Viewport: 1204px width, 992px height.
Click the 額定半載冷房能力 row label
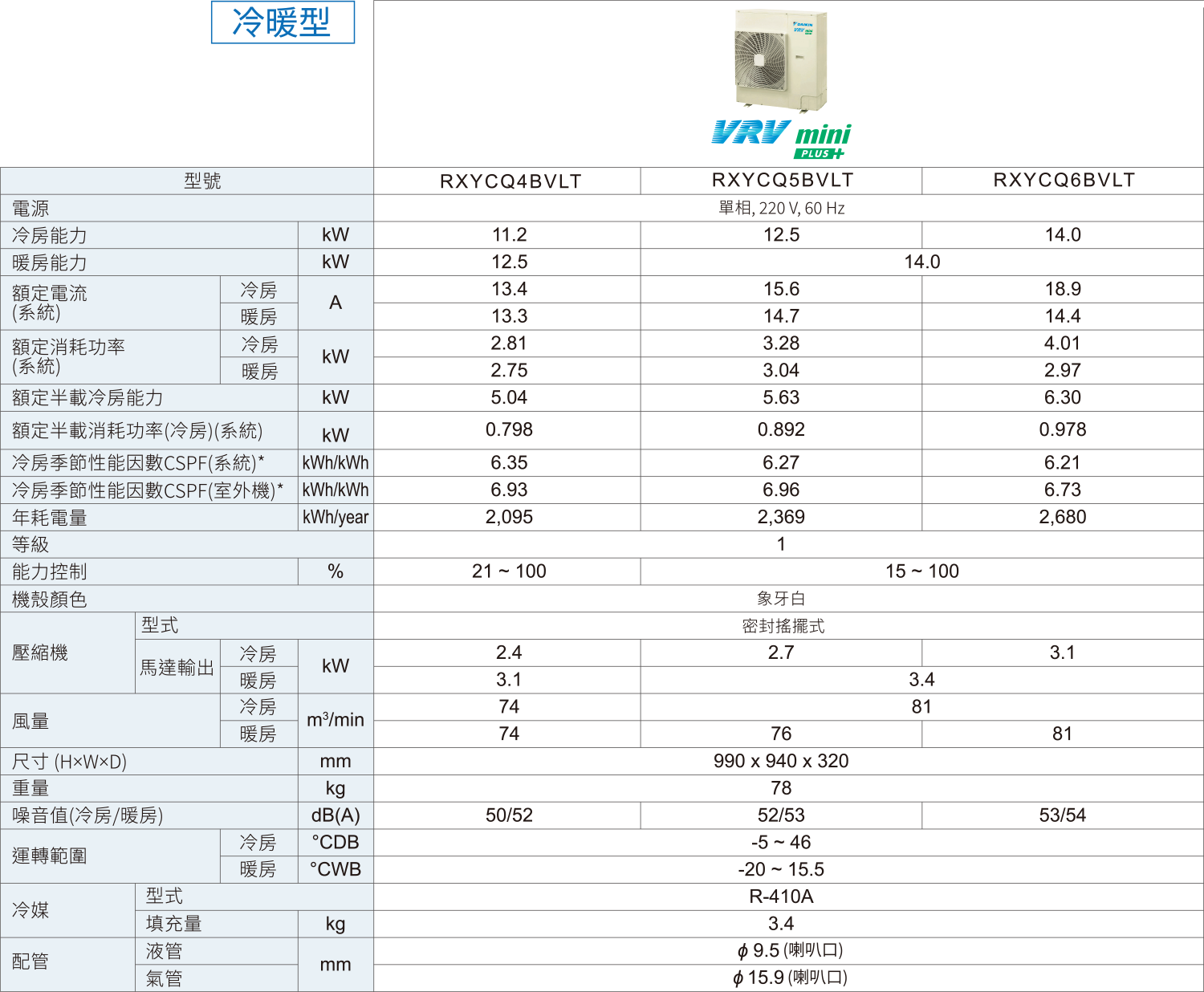coord(87,398)
